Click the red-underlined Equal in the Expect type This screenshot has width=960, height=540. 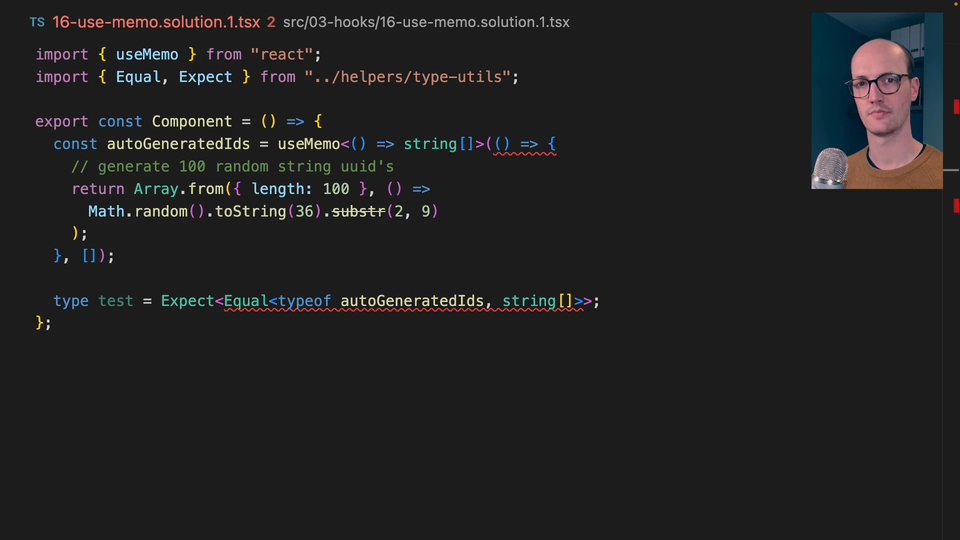246,300
